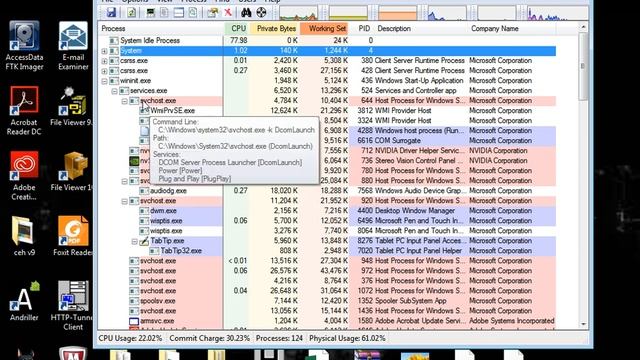Viewport: 640px width, 360px height.
Task: Collapse the wininit.exe tree node
Action: pos(104,81)
